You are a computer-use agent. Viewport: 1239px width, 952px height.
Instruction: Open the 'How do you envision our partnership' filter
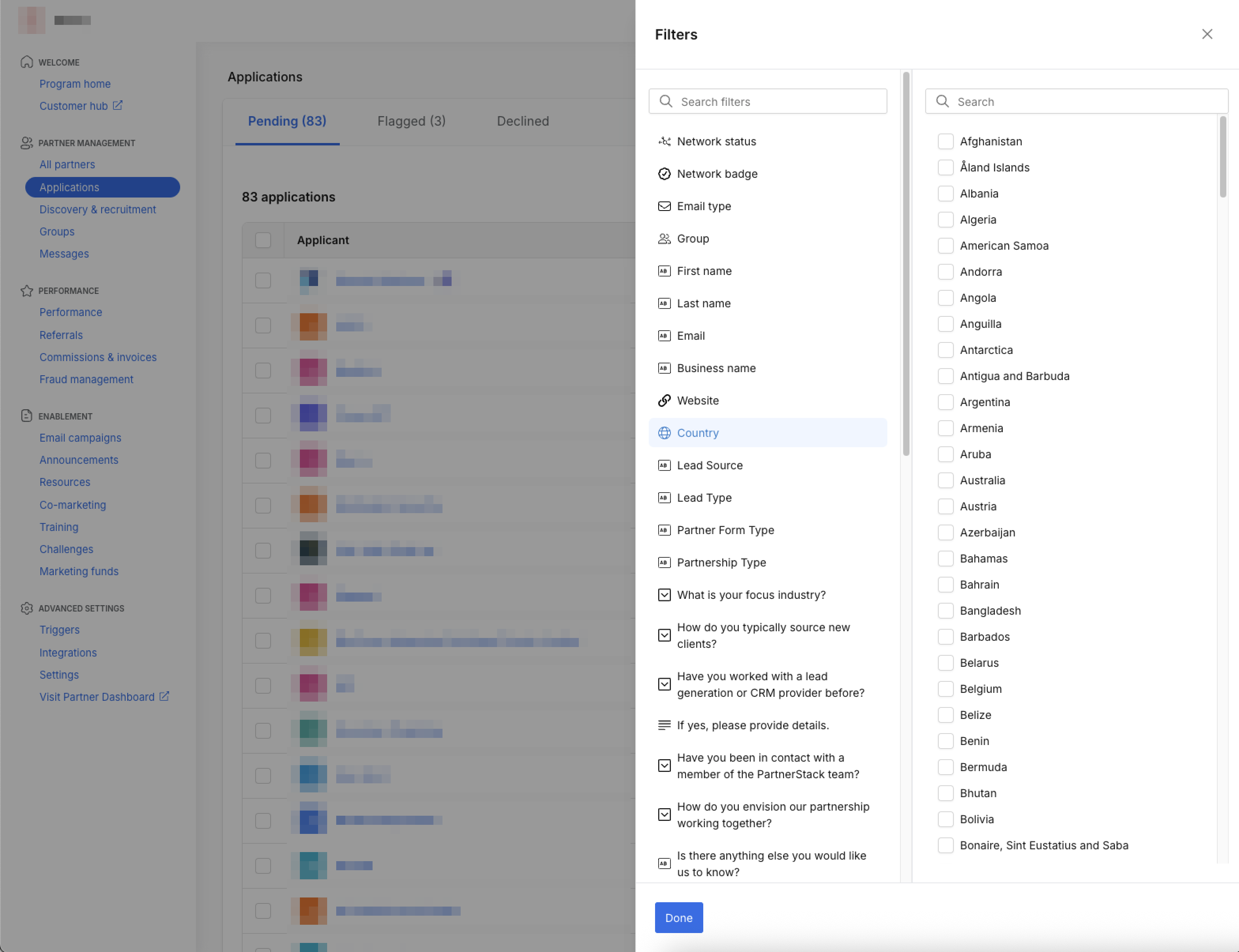pos(767,814)
